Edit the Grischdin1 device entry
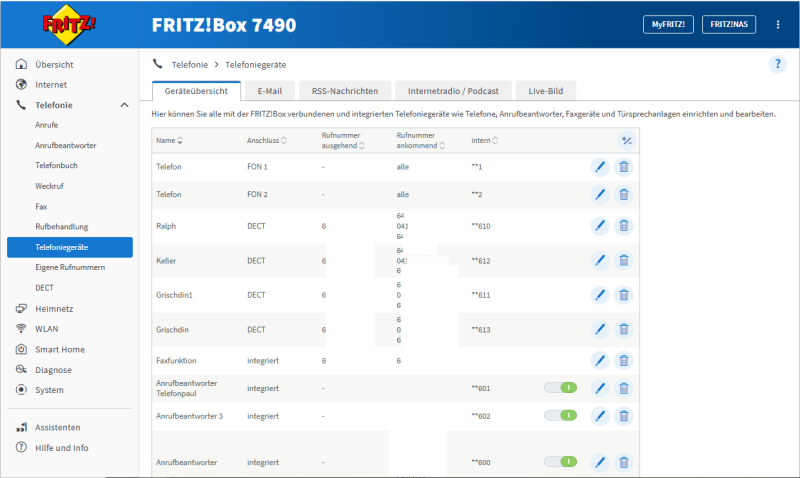 pyautogui.click(x=600, y=295)
